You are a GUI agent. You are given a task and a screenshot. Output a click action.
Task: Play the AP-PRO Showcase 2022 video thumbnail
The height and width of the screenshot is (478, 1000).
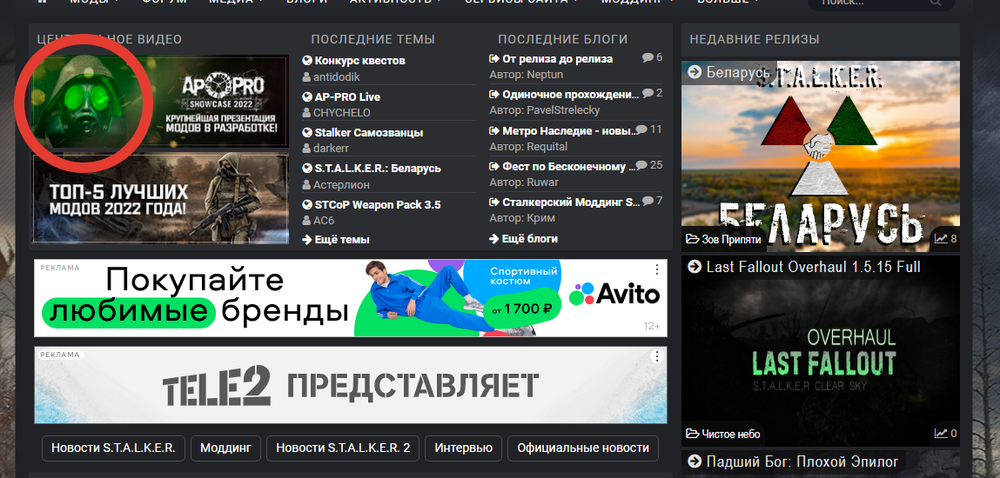(161, 102)
